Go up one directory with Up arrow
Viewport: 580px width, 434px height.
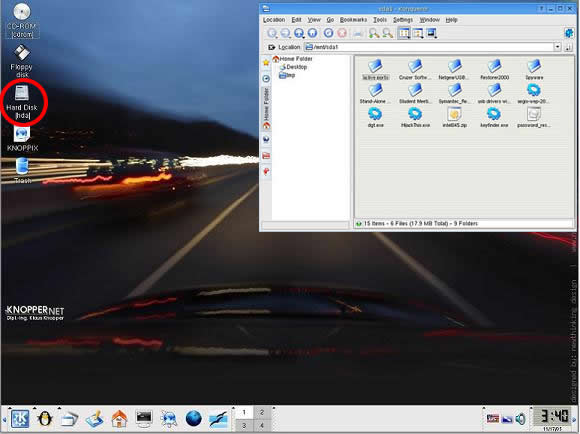pos(299,33)
